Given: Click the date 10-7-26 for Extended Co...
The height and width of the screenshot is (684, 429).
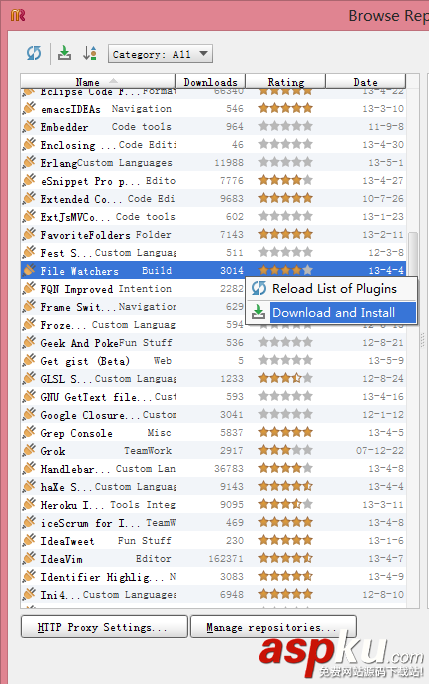Looking at the screenshot, I should pos(383,198).
